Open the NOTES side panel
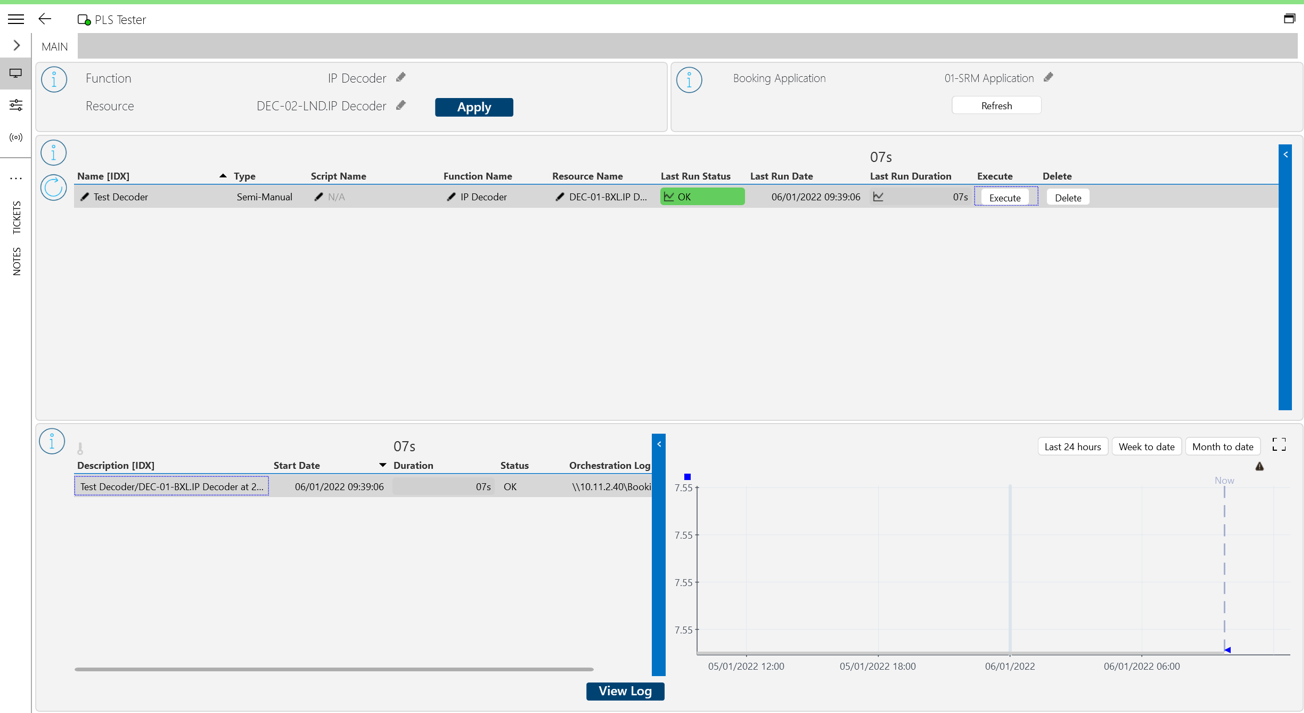Image resolution: width=1304 pixels, height=713 pixels. coord(16,261)
